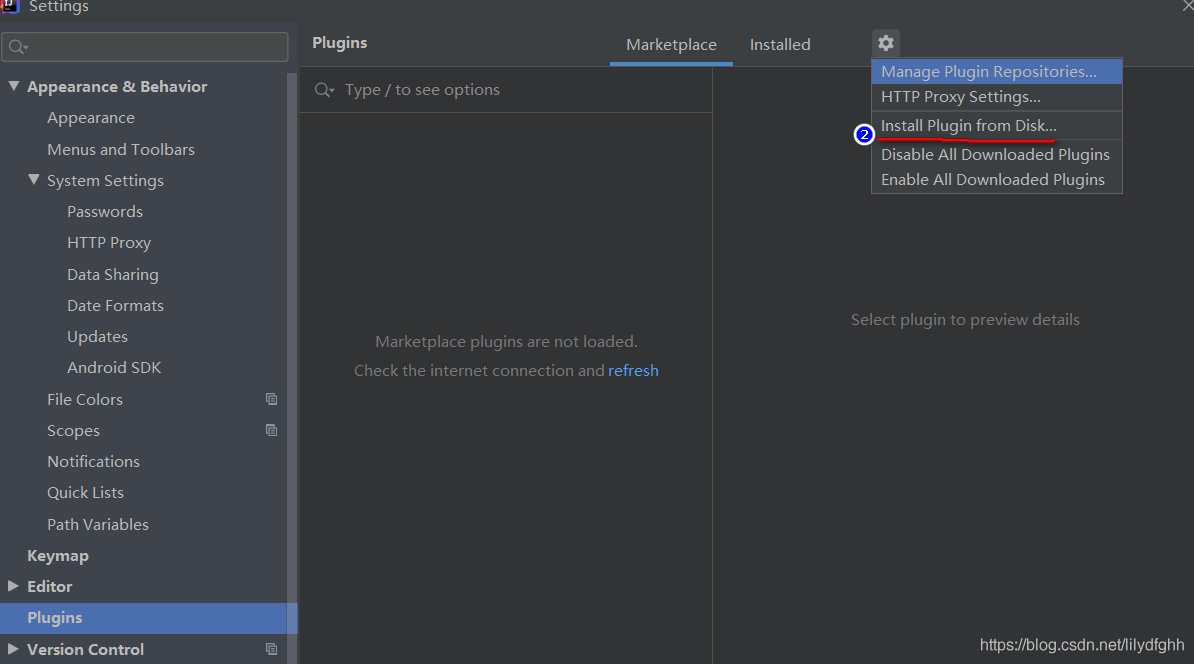Open HTTP Proxy settings in tree

(109, 243)
